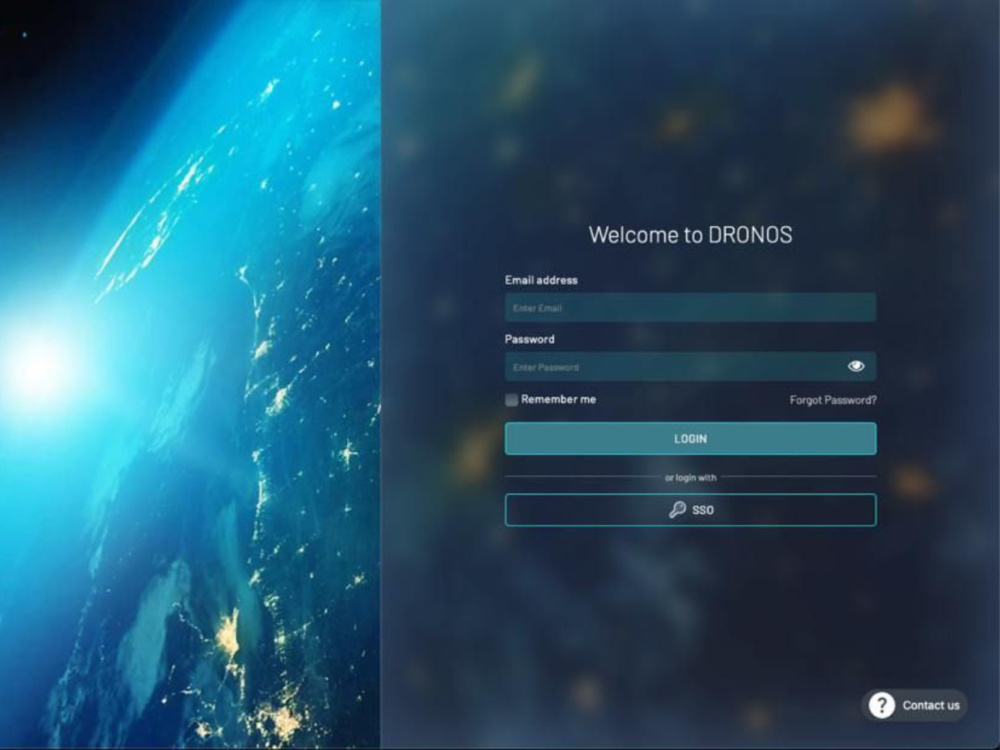The image size is (1000, 750).
Task: Click the 'Password' field label
Action: pos(529,339)
